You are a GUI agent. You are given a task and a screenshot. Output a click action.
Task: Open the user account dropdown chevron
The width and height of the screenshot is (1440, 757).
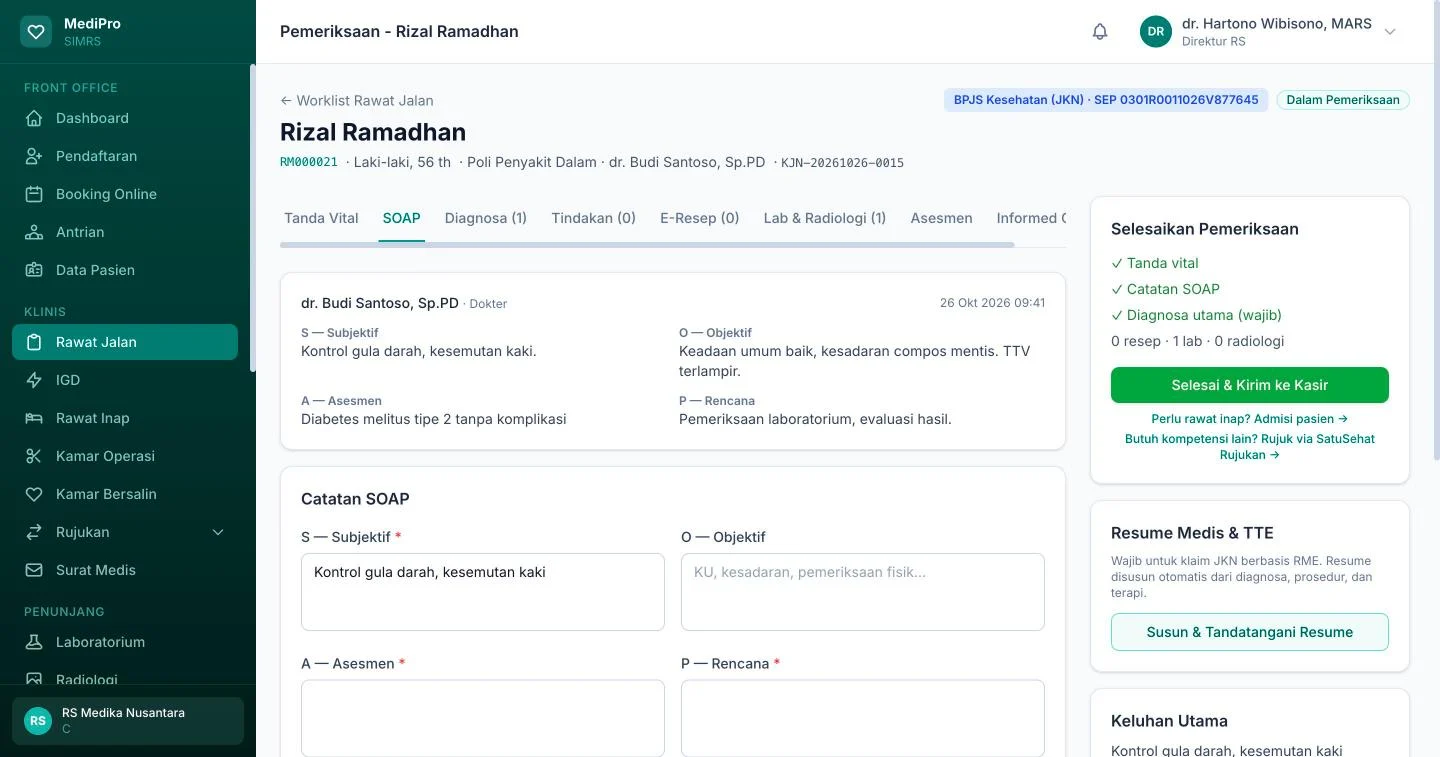(1390, 31)
